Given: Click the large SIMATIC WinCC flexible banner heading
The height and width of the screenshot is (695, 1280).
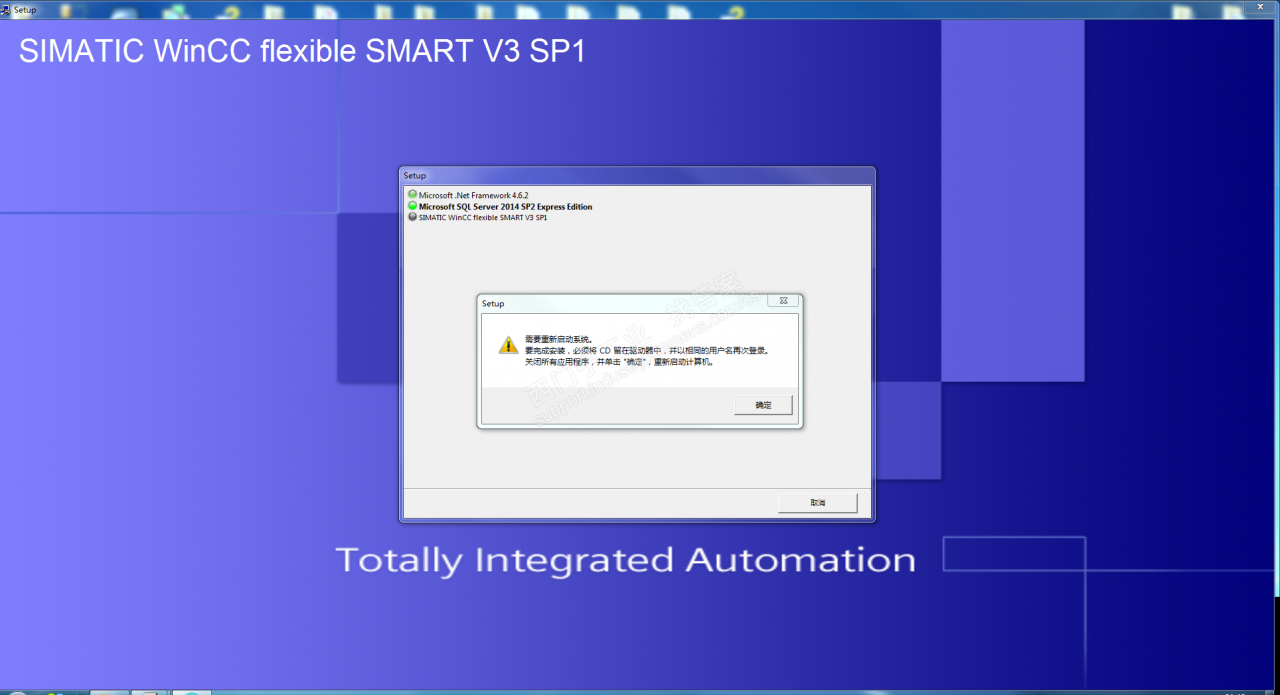Looking at the screenshot, I should [x=302, y=52].
